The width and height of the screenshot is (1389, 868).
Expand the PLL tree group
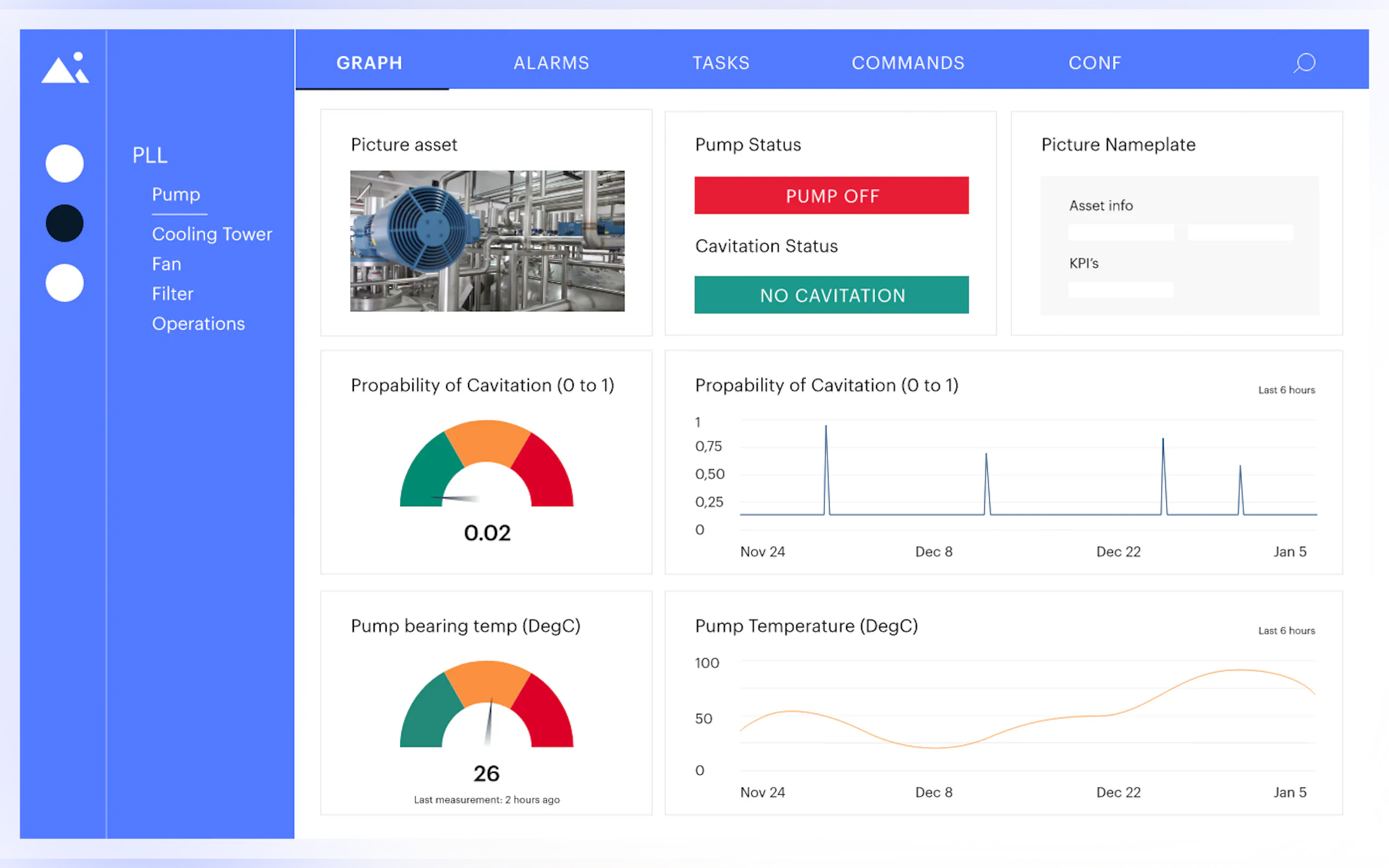click(x=150, y=155)
